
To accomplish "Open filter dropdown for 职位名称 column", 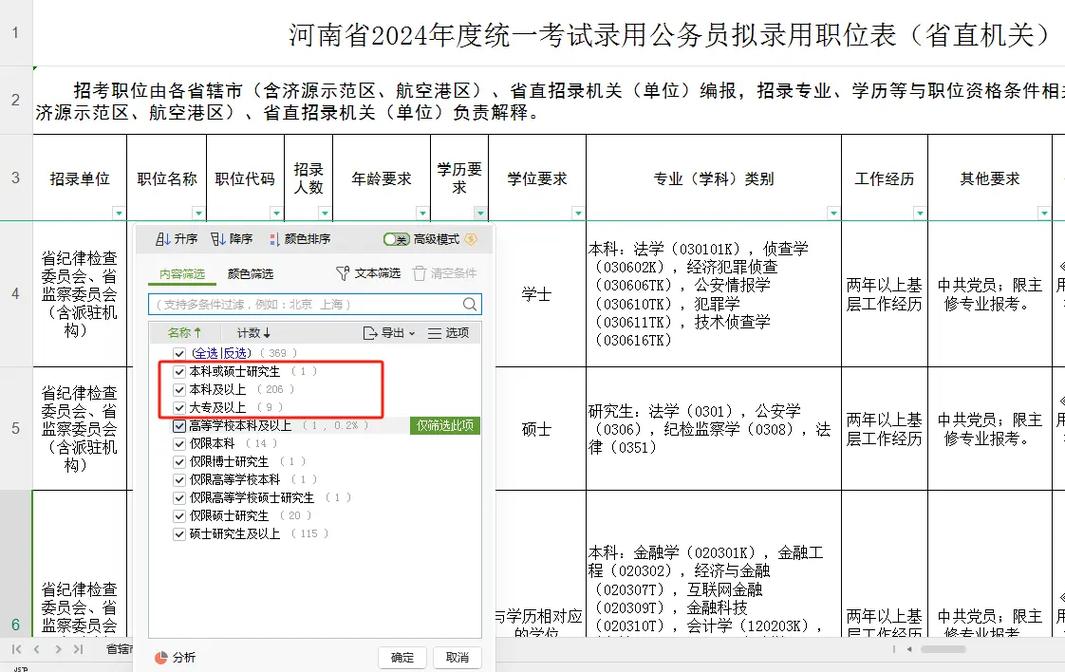I will [198, 213].
